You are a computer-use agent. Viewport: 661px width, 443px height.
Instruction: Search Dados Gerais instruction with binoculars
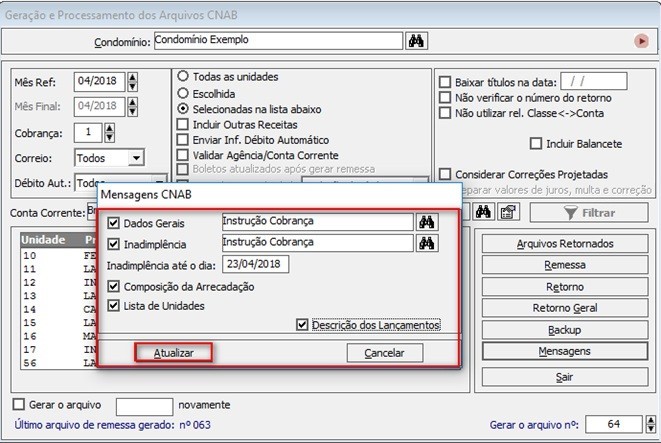(x=427, y=222)
